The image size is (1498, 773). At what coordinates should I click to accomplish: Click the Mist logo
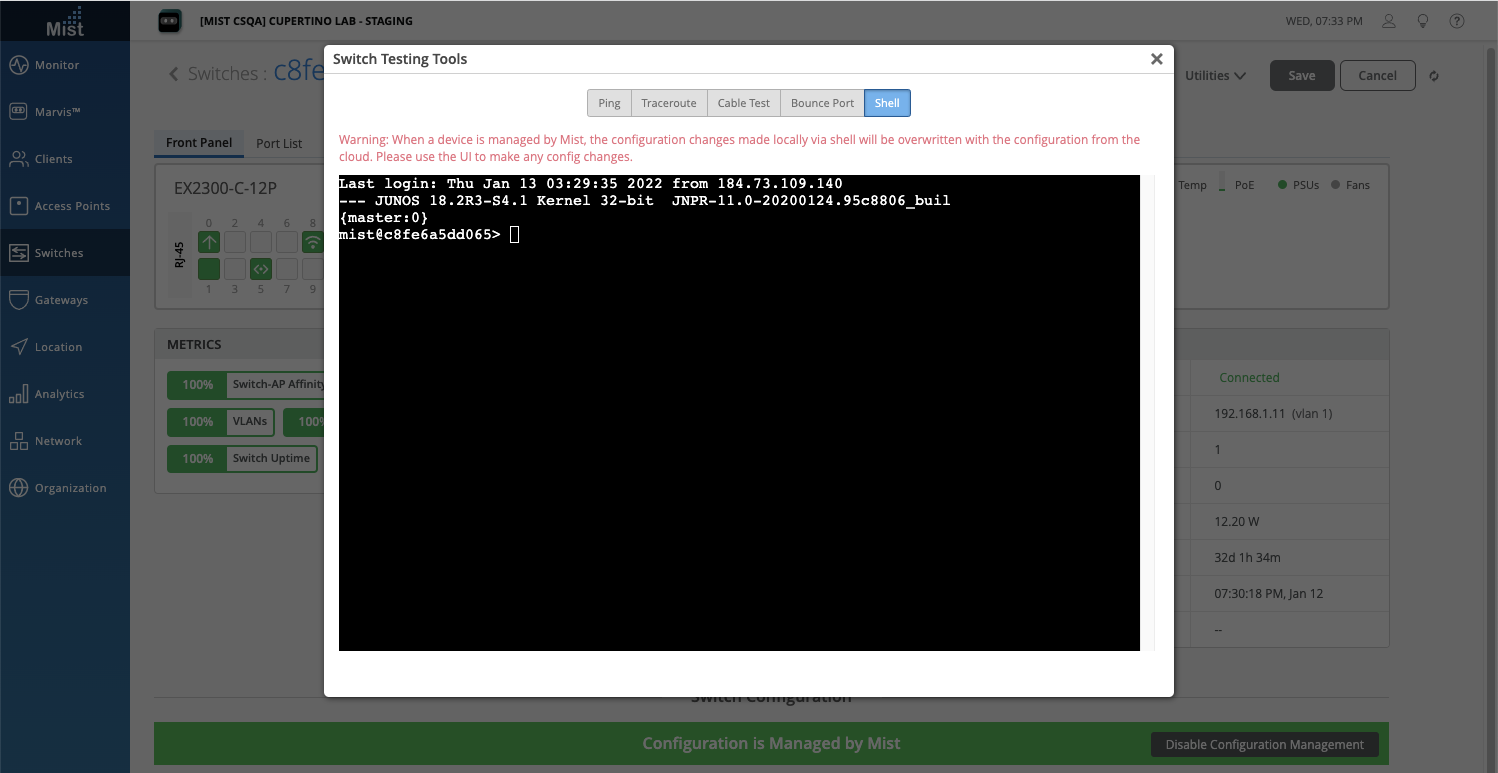(65, 20)
